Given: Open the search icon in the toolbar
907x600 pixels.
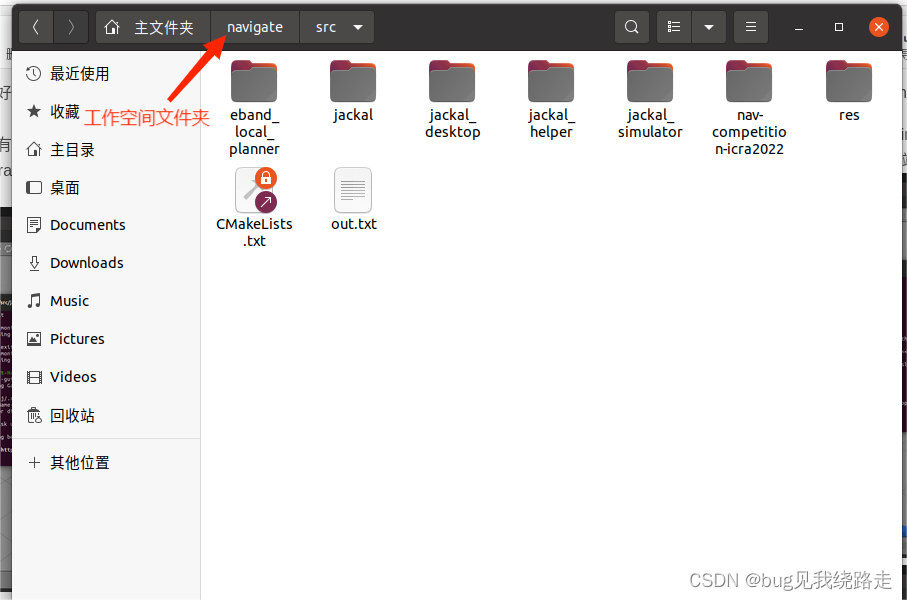Looking at the screenshot, I should (x=631, y=27).
